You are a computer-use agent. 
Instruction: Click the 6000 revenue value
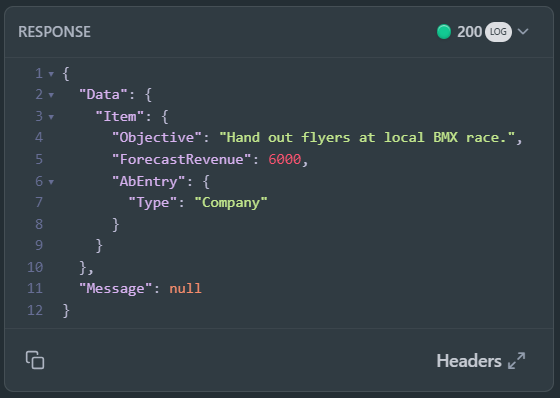(285, 159)
